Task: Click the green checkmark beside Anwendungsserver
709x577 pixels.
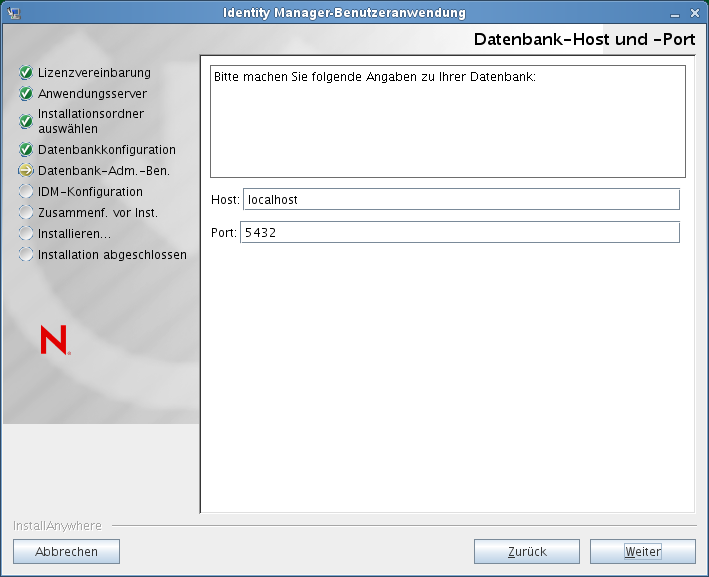Action: coord(26,94)
